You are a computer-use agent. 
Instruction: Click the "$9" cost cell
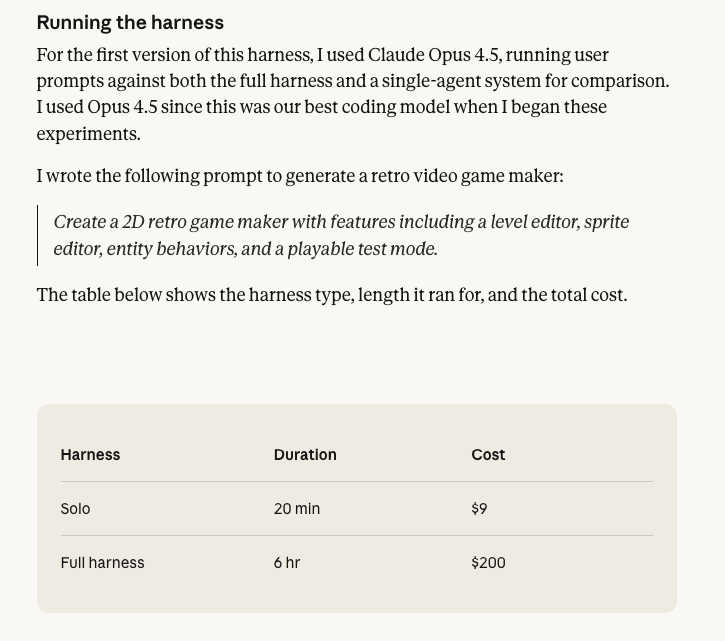(479, 509)
